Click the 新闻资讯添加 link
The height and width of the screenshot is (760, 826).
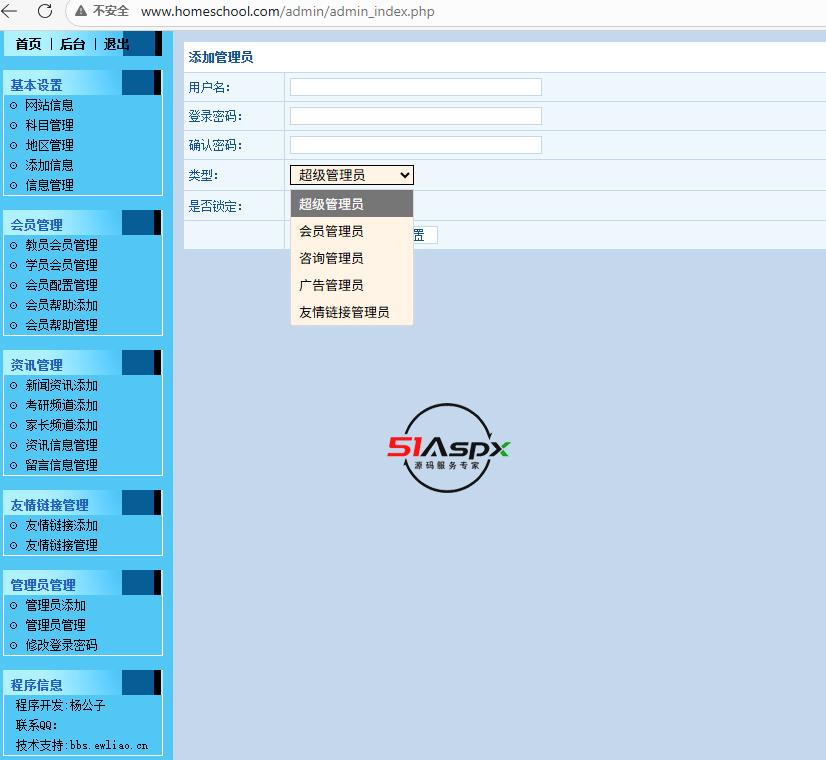pyautogui.click(x=62, y=386)
